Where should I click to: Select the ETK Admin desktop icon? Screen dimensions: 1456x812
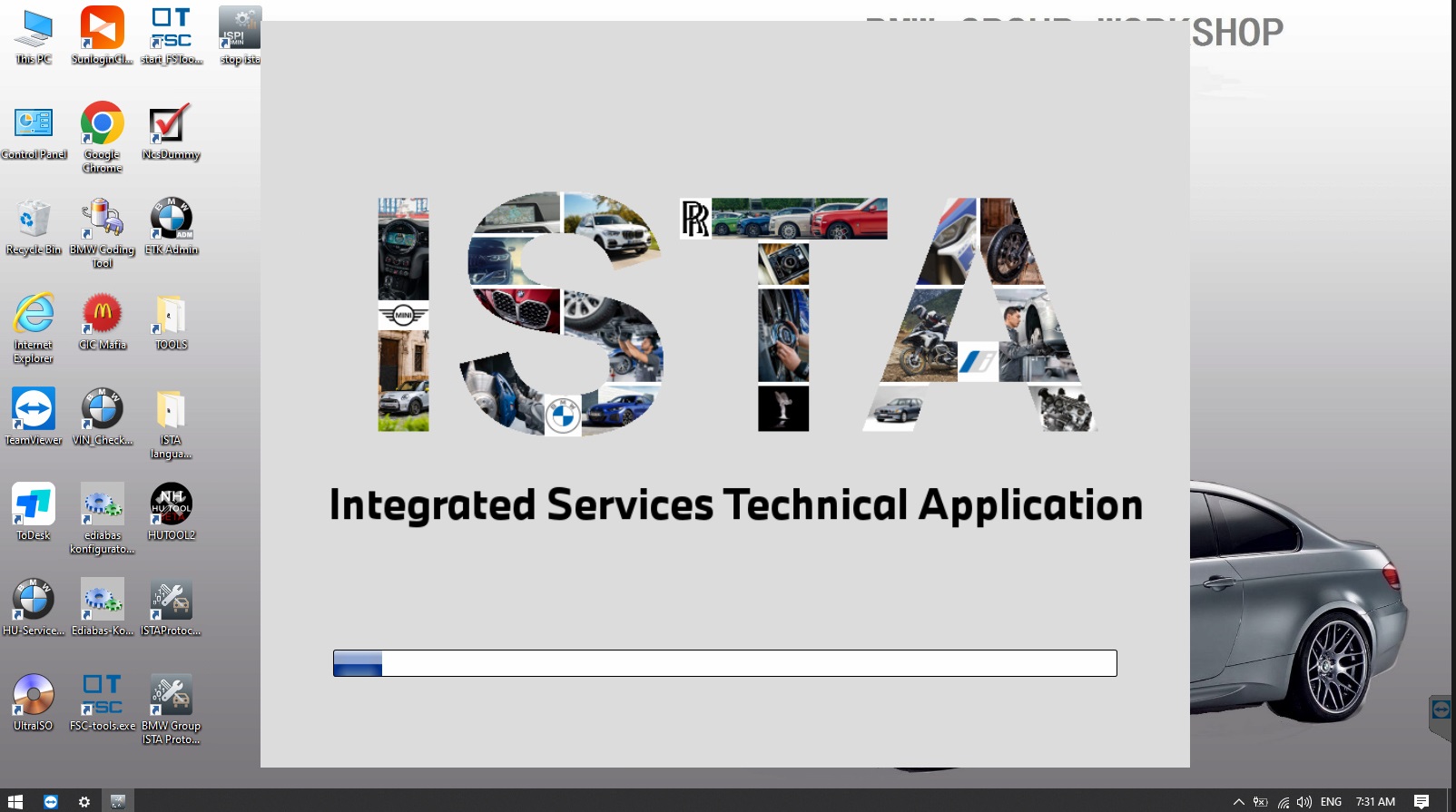[172, 227]
